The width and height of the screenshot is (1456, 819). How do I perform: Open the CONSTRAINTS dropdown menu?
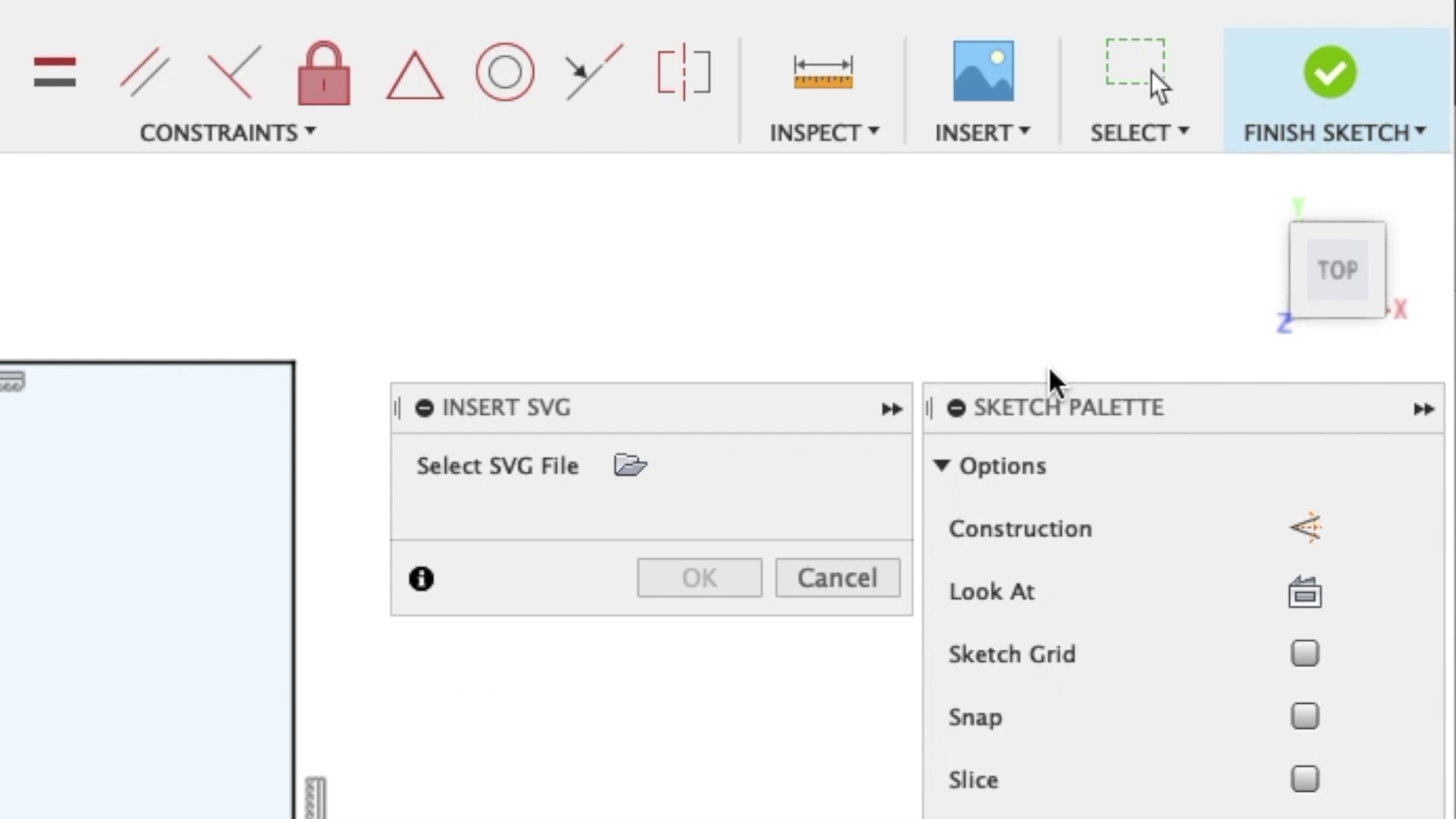(227, 133)
